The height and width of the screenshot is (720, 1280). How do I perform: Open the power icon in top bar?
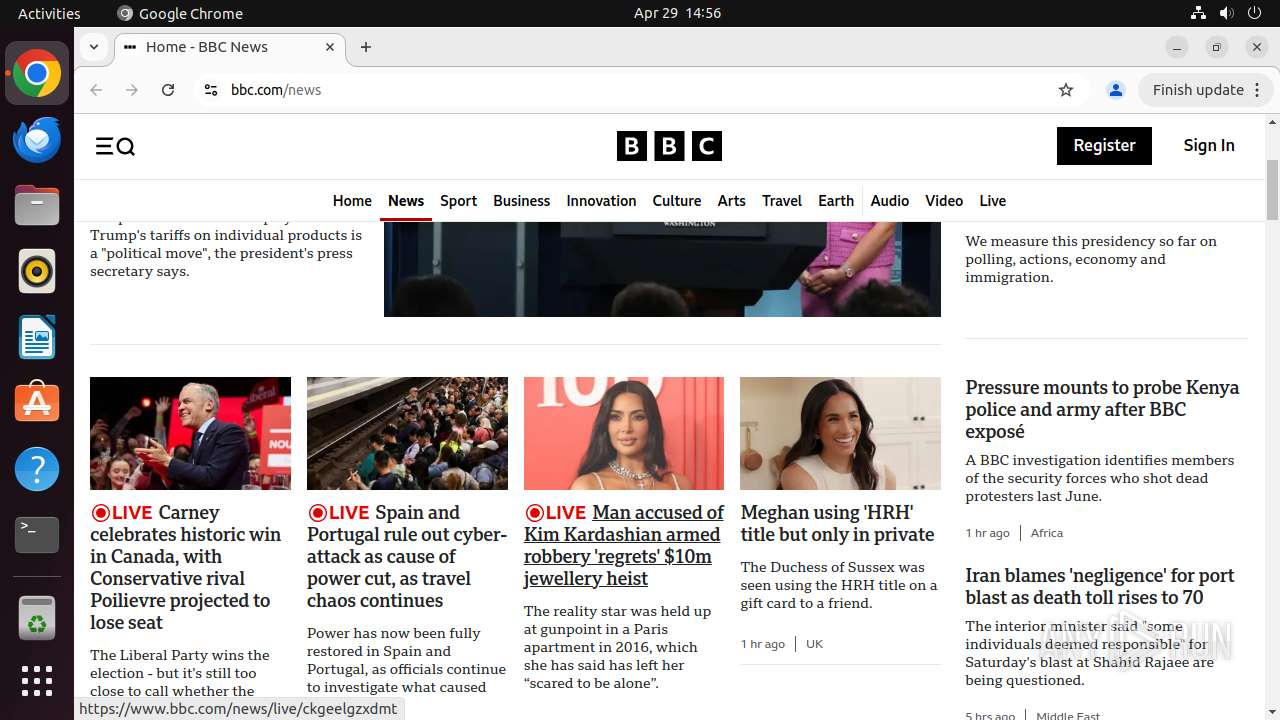[1255, 13]
